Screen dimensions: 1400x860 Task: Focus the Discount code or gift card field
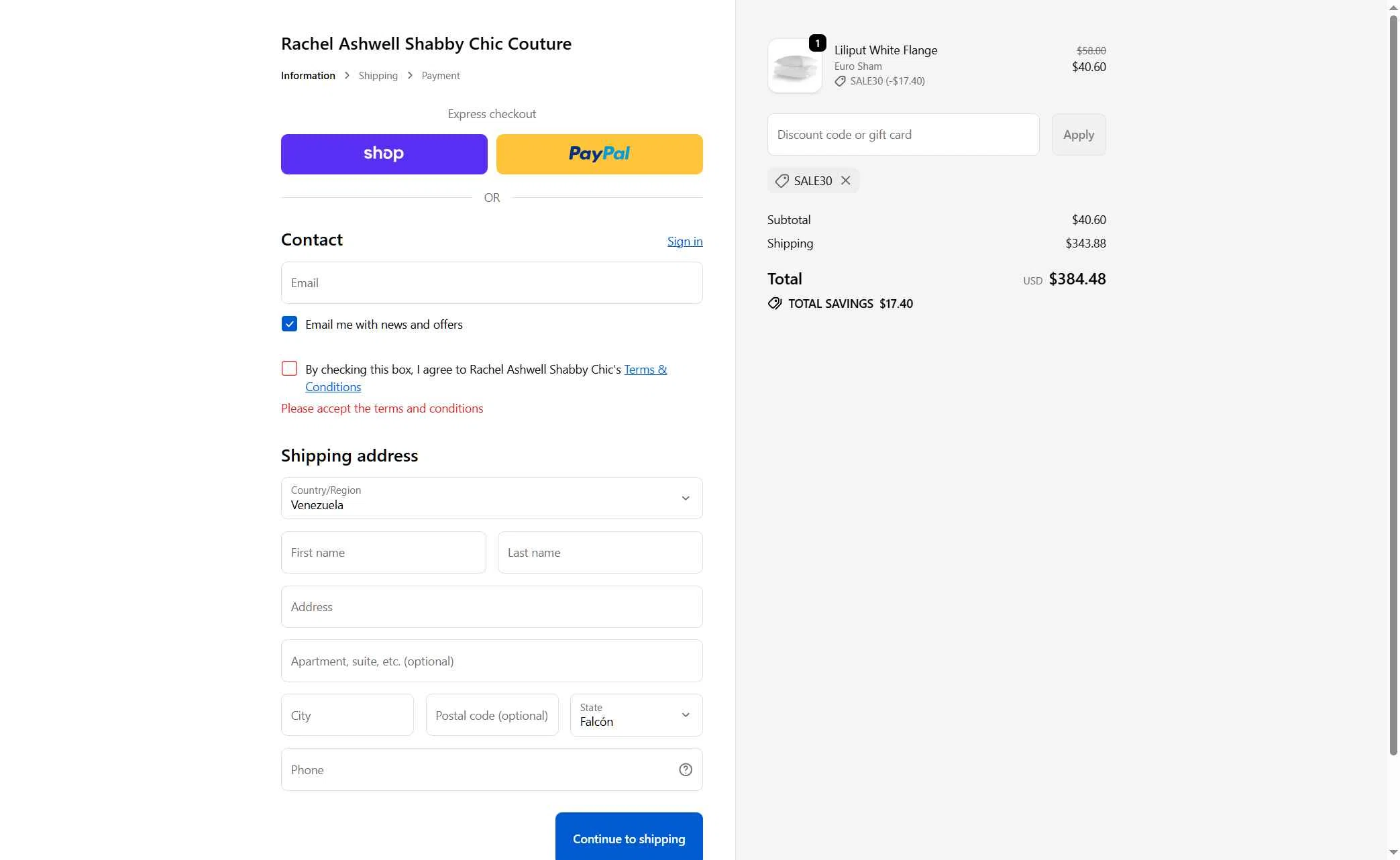click(x=903, y=135)
